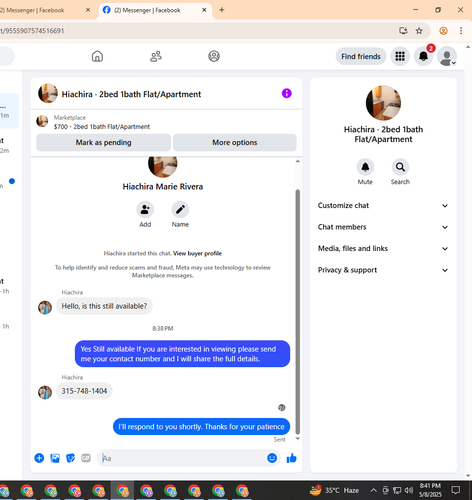Click the 315-748-1404 message bubble
The width and height of the screenshot is (472, 500).
coord(84,391)
